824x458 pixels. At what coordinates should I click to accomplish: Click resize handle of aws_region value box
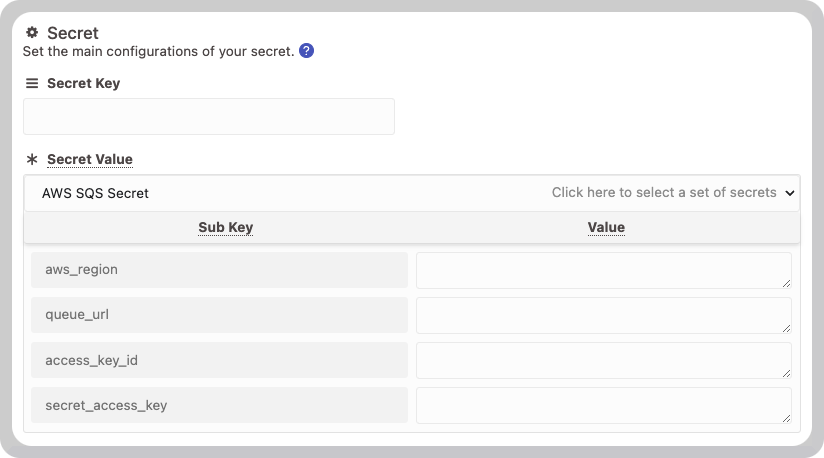(786, 284)
